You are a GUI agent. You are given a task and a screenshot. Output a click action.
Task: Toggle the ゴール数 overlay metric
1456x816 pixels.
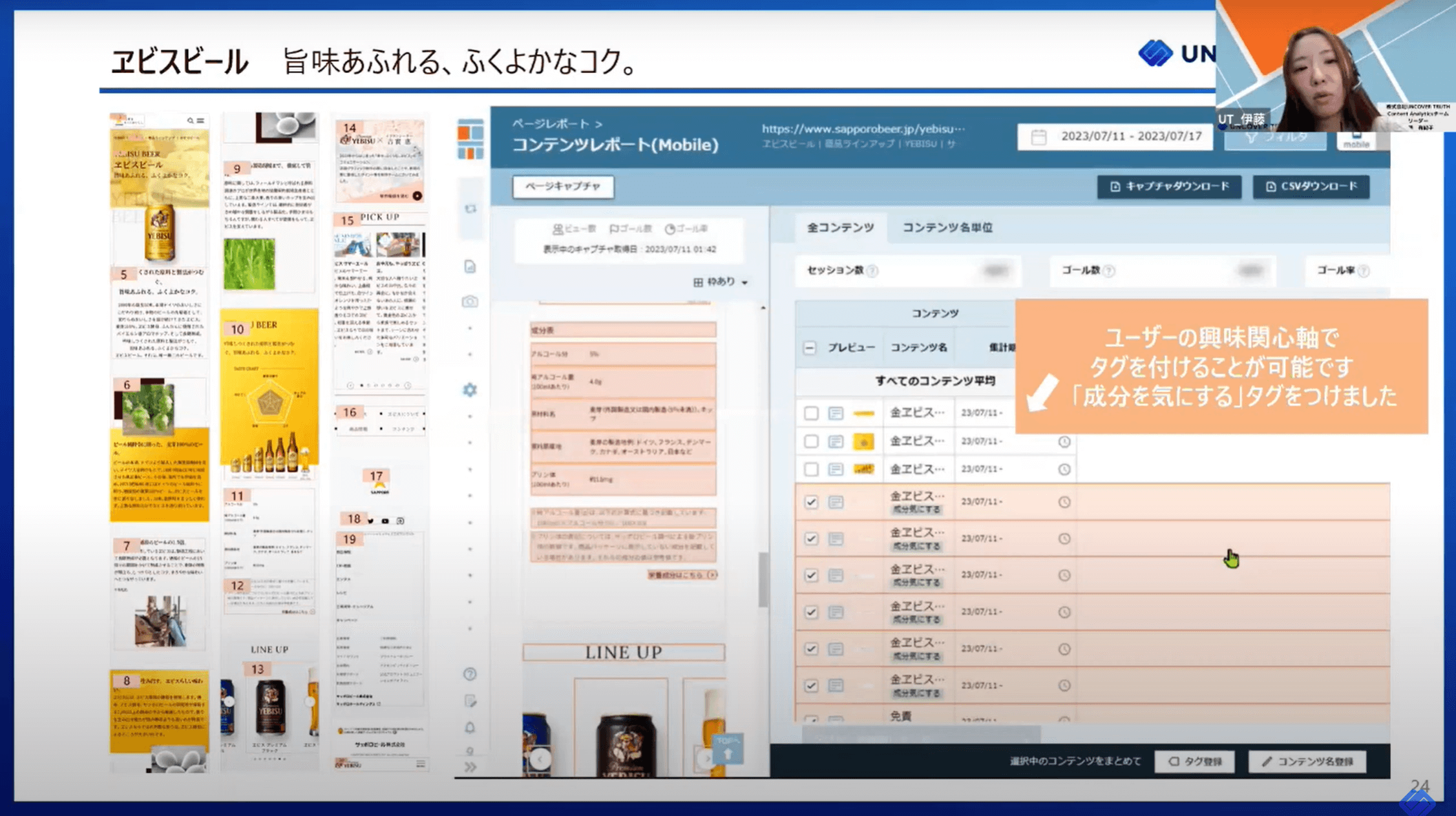pos(631,229)
